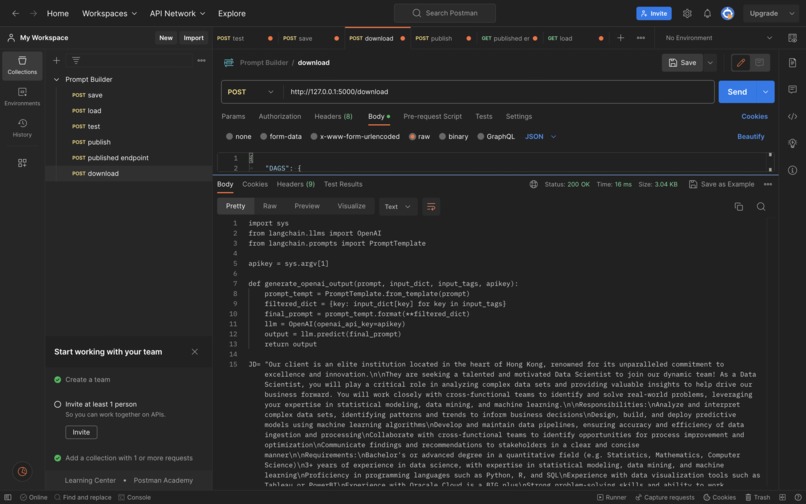The height and width of the screenshot is (504, 806).
Task: Switch response view to Raw
Action: [269, 206]
